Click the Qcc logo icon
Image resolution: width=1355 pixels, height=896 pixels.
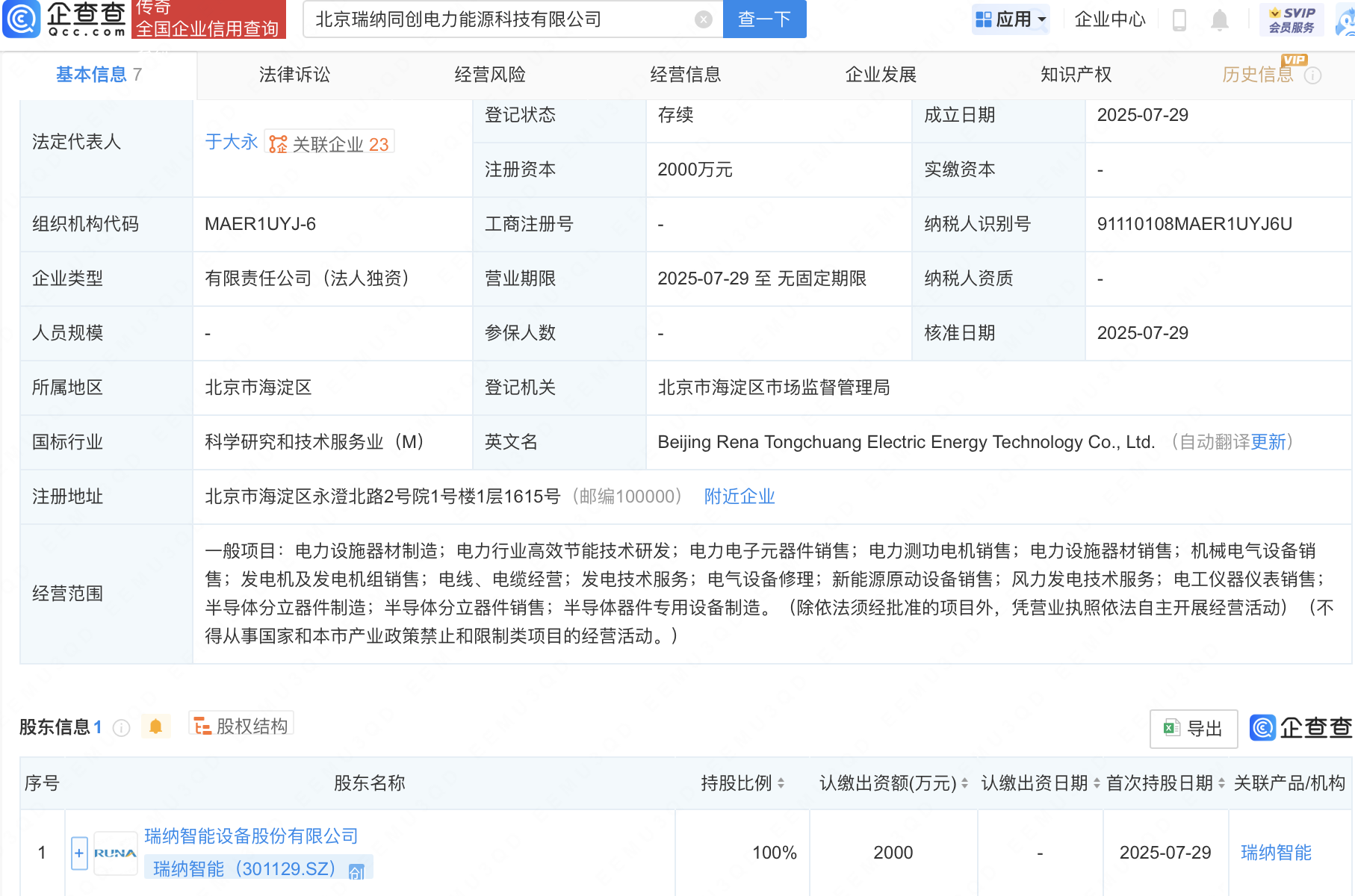(22, 19)
